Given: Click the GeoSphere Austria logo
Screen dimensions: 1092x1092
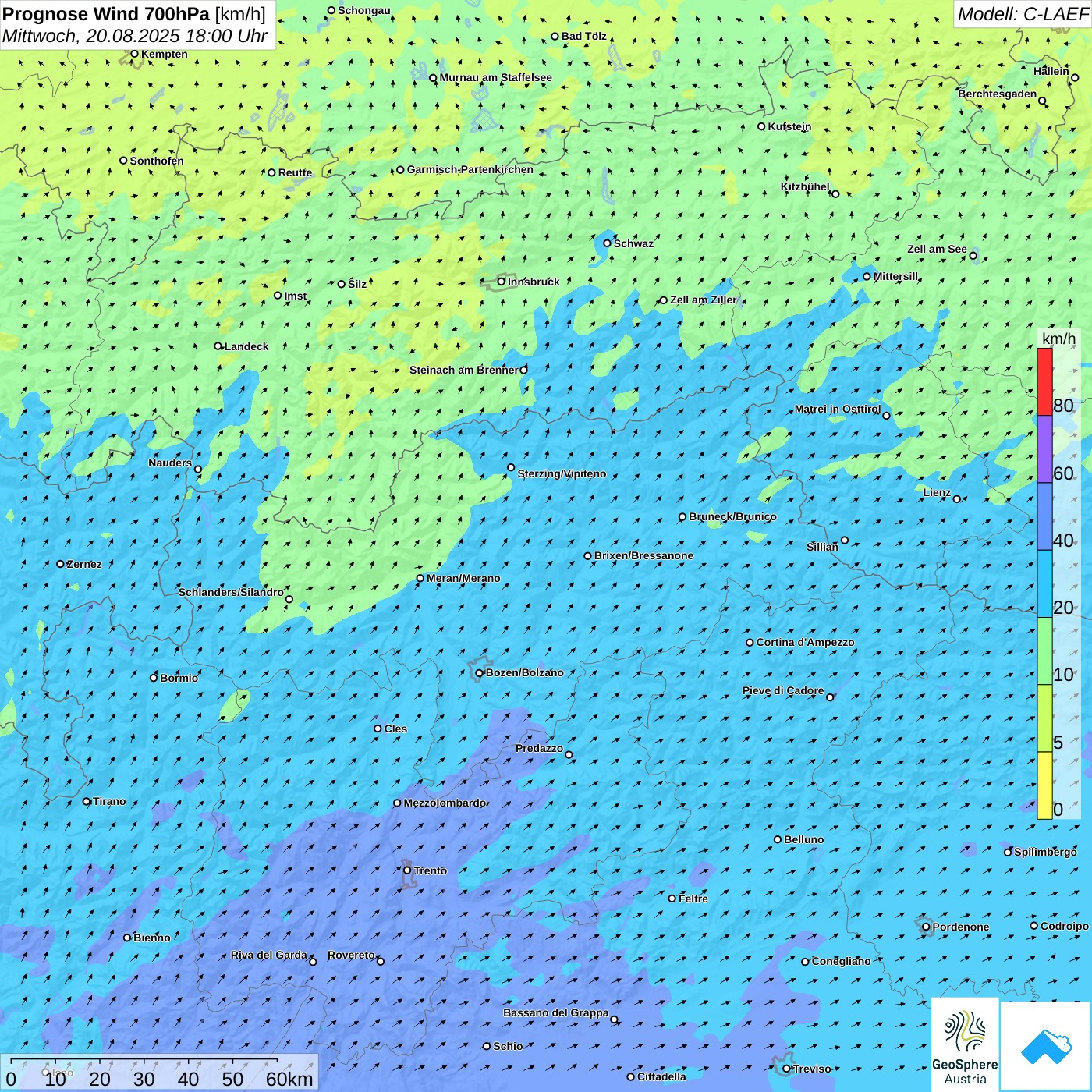Looking at the screenshot, I should coord(965,1045).
